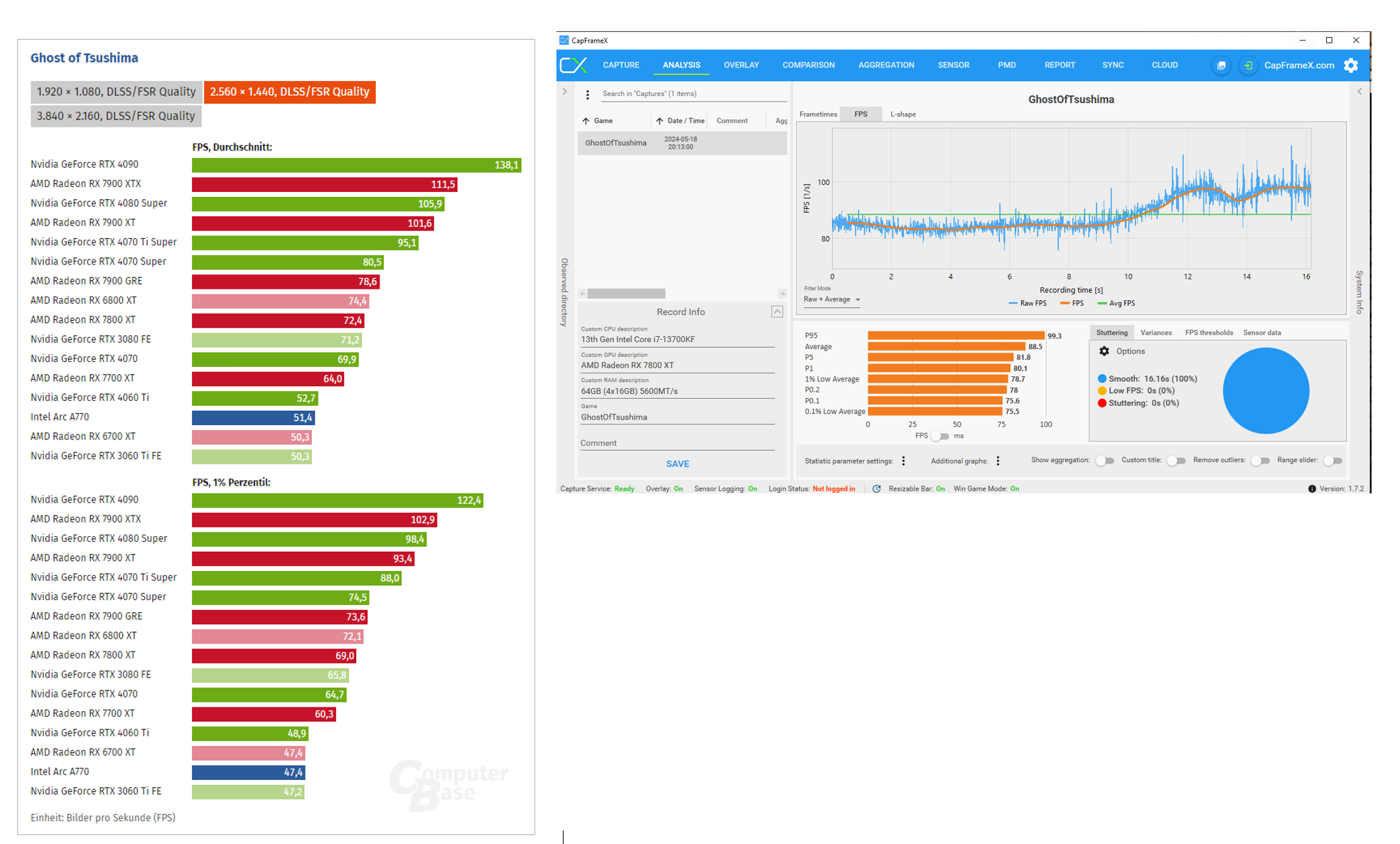Click the Custom RAM description field
Image resolution: width=1400 pixels, height=844 pixels.
pyautogui.click(x=677, y=391)
